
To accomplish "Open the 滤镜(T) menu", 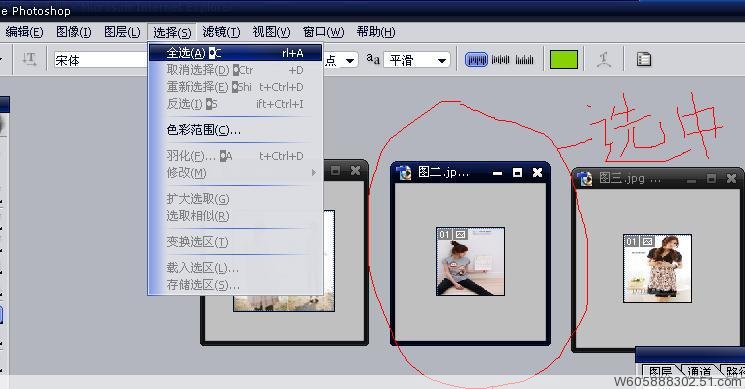I will coord(221,32).
